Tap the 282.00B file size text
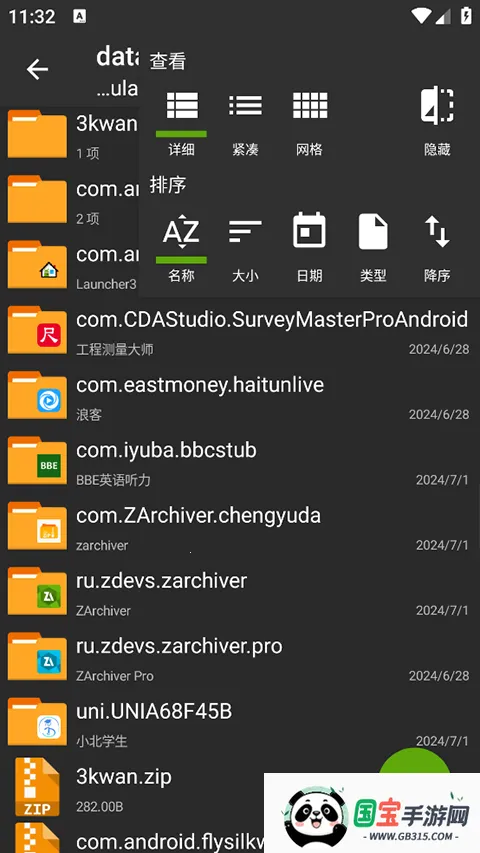This screenshot has width=480, height=853. click(x=100, y=806)
